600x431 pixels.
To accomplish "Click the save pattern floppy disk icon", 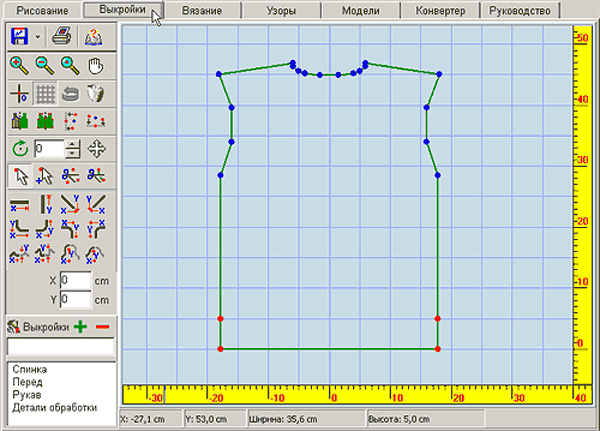I will (19, 37).
